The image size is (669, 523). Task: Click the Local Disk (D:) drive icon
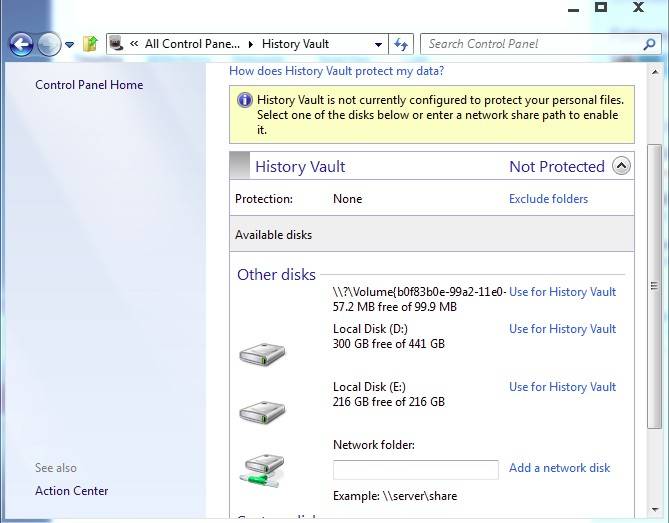tap(262, 353)
